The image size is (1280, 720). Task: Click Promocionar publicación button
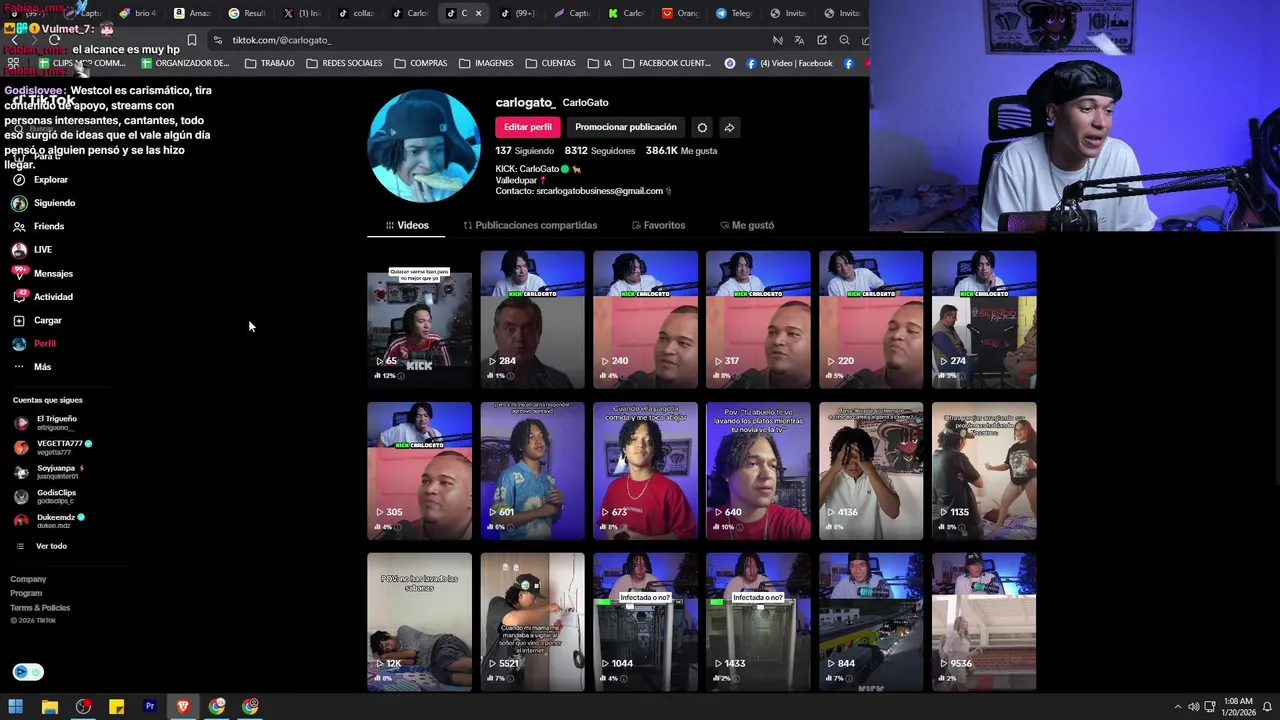pos(626,127)
